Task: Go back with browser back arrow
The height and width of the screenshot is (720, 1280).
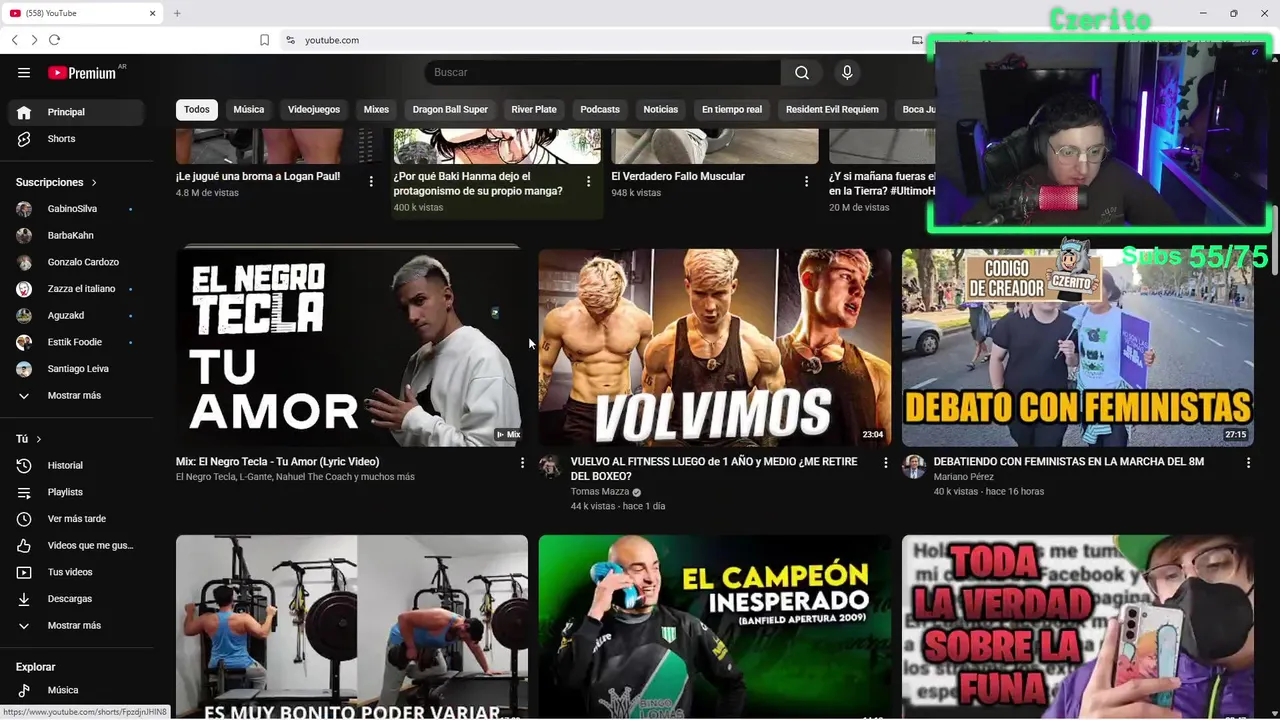Action: tap(14, 40)
